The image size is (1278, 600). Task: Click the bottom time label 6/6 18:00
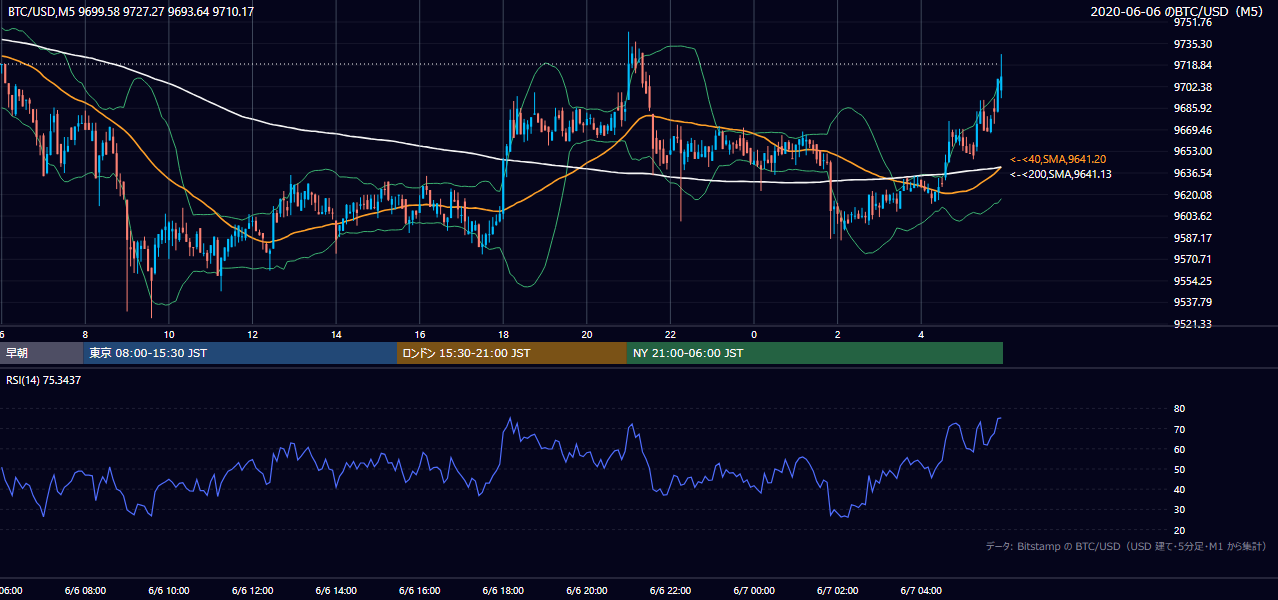[504, 591]
